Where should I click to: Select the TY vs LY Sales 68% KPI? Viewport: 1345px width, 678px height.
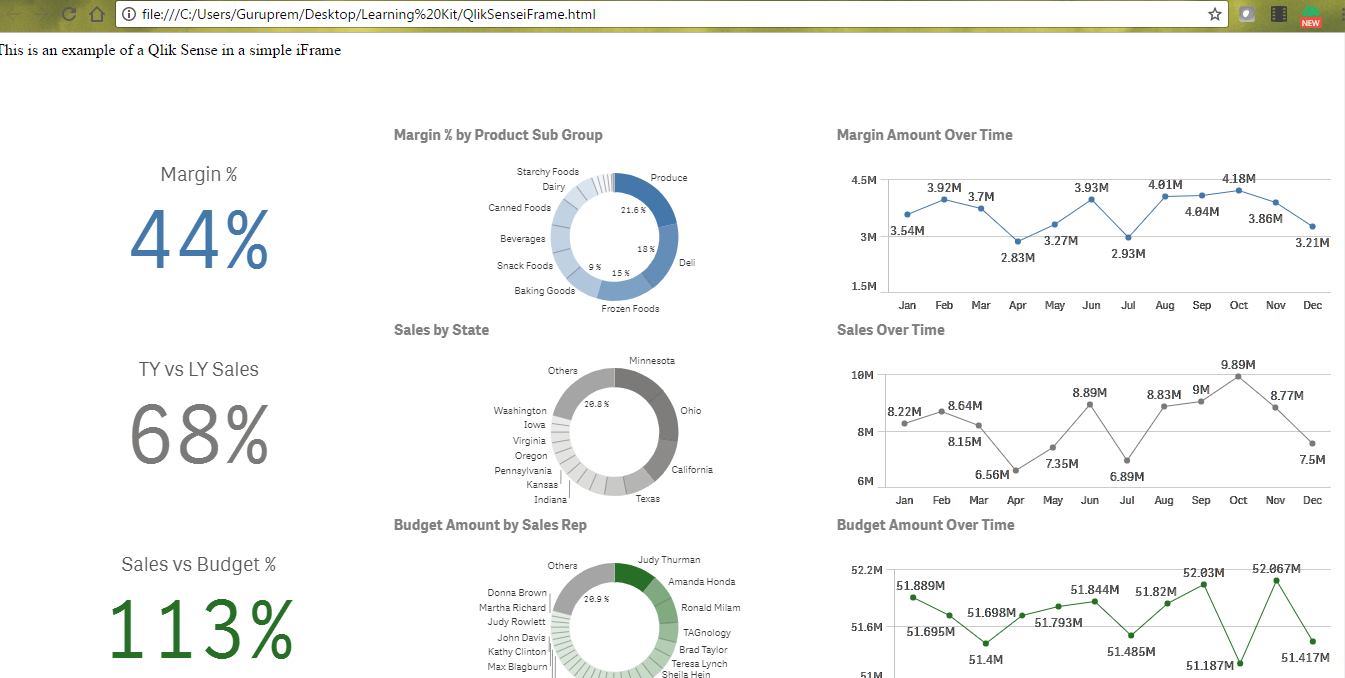point(198,432)
